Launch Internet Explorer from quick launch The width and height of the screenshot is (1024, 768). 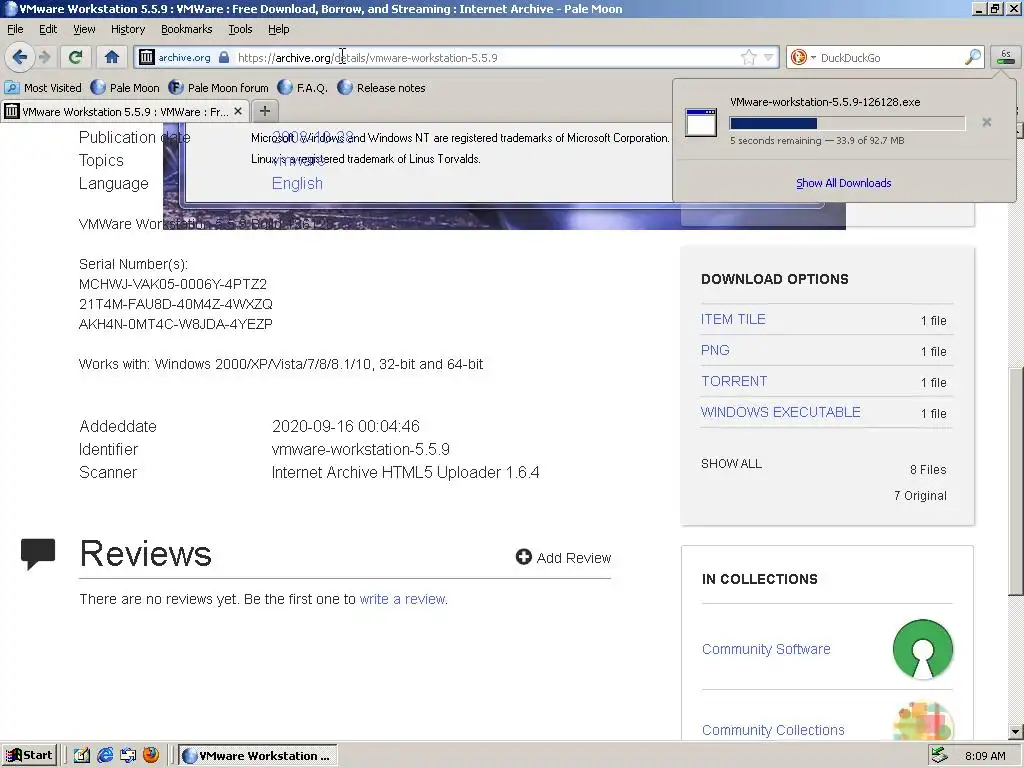104,756
